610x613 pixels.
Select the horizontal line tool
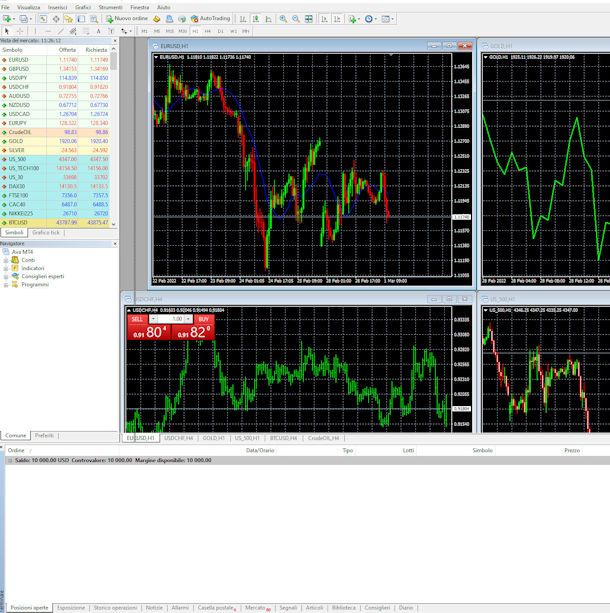coord(48,31)
